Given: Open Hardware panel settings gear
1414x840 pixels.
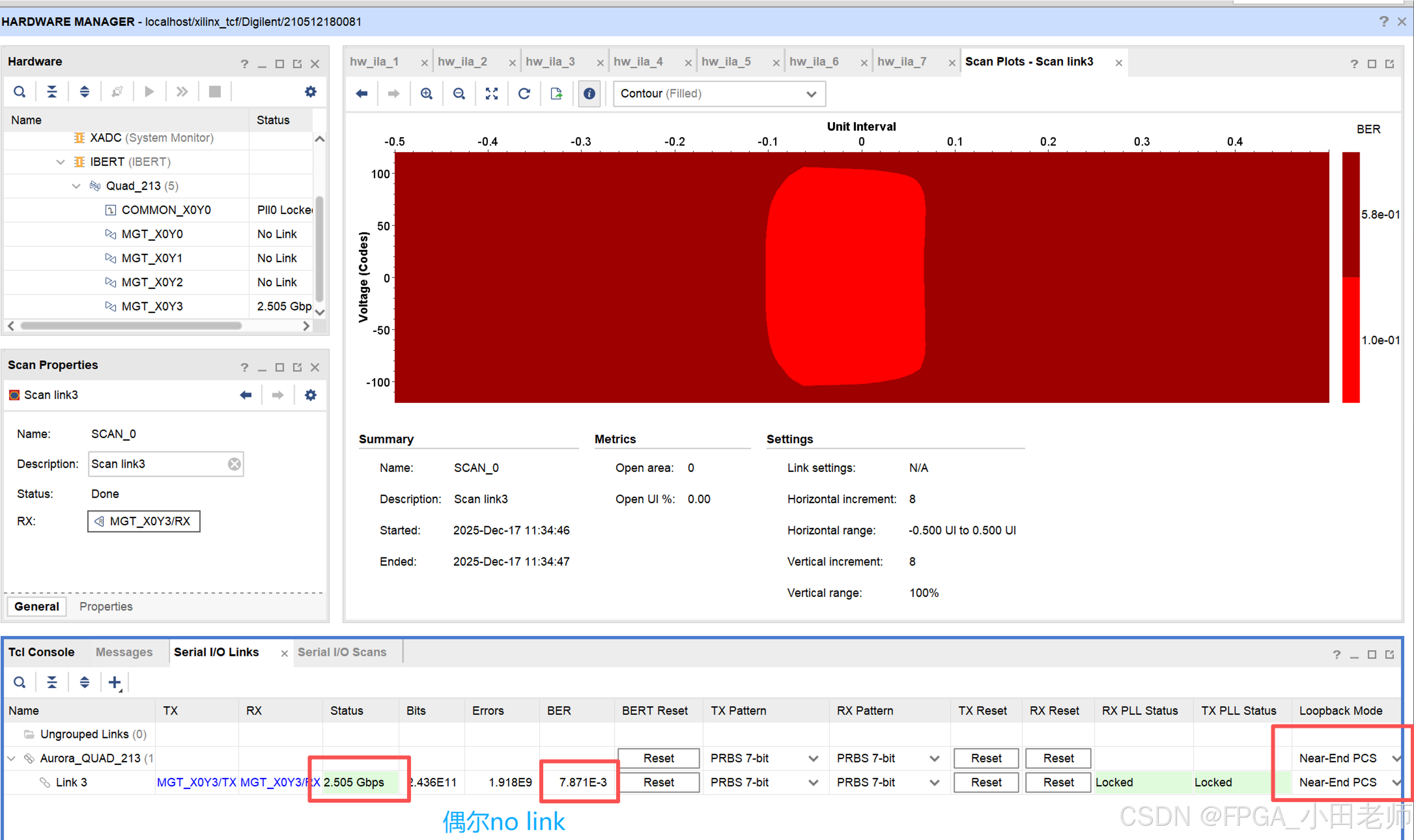Looking at the screenshot, I should pos(310,92).
